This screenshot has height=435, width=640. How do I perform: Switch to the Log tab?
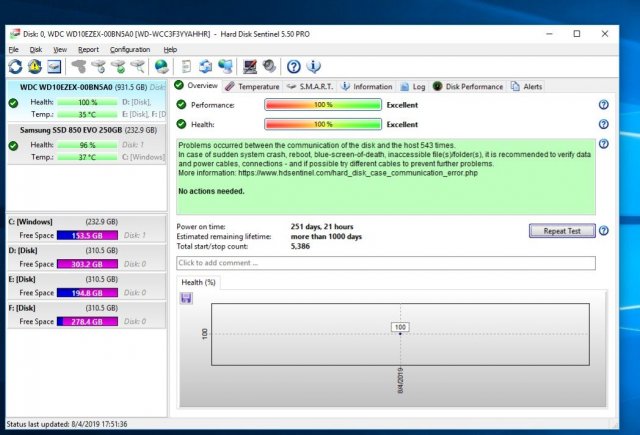click(x=413, y=87)
